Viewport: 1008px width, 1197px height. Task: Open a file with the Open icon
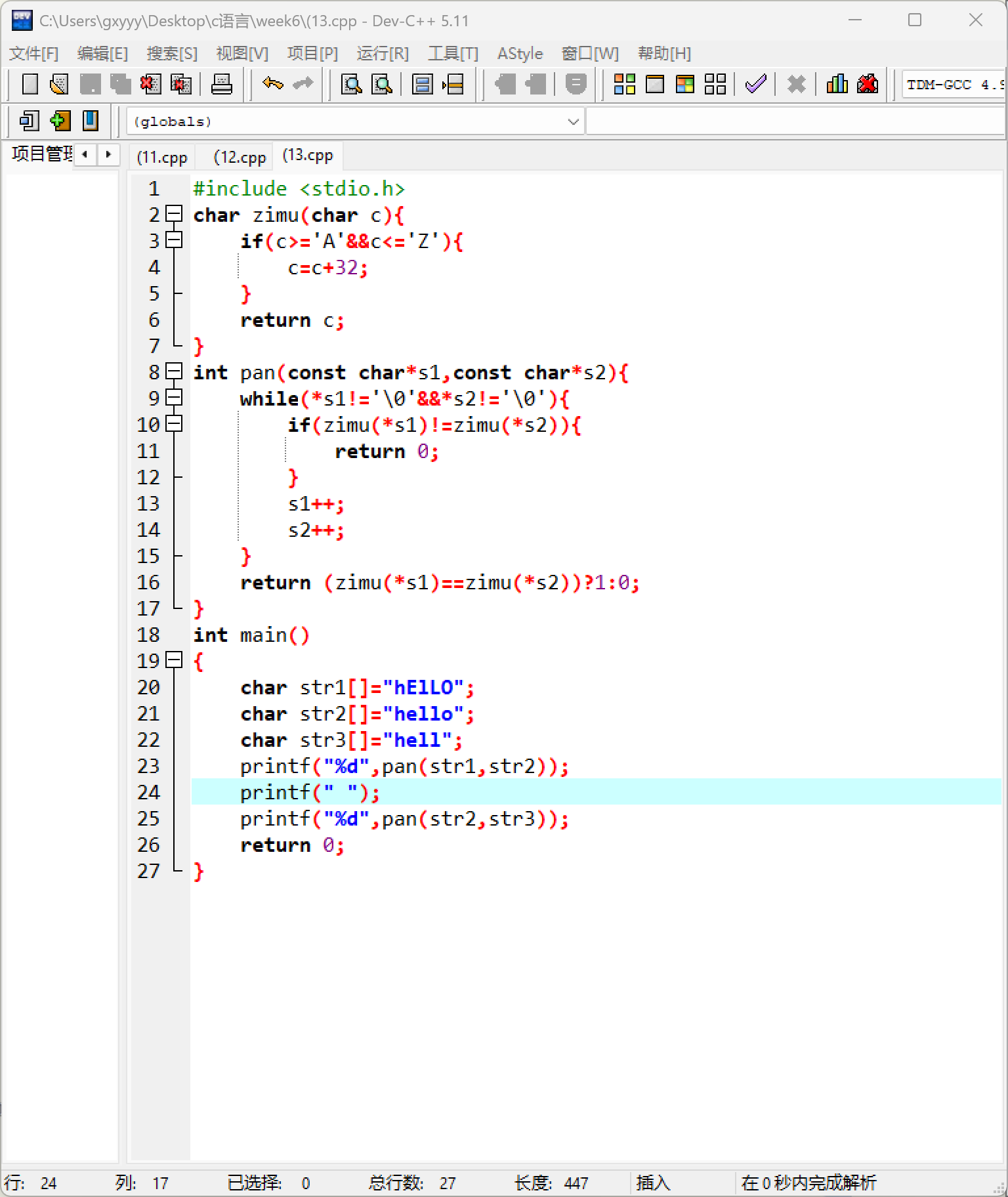60,84
